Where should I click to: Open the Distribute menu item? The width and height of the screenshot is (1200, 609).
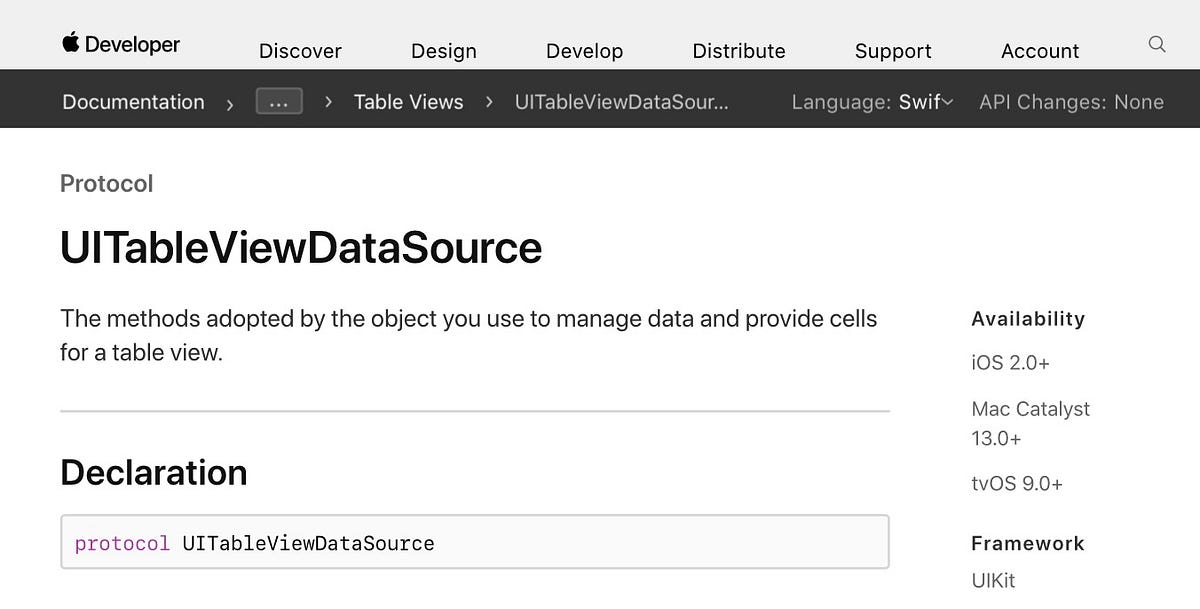(x=739, y=51)
